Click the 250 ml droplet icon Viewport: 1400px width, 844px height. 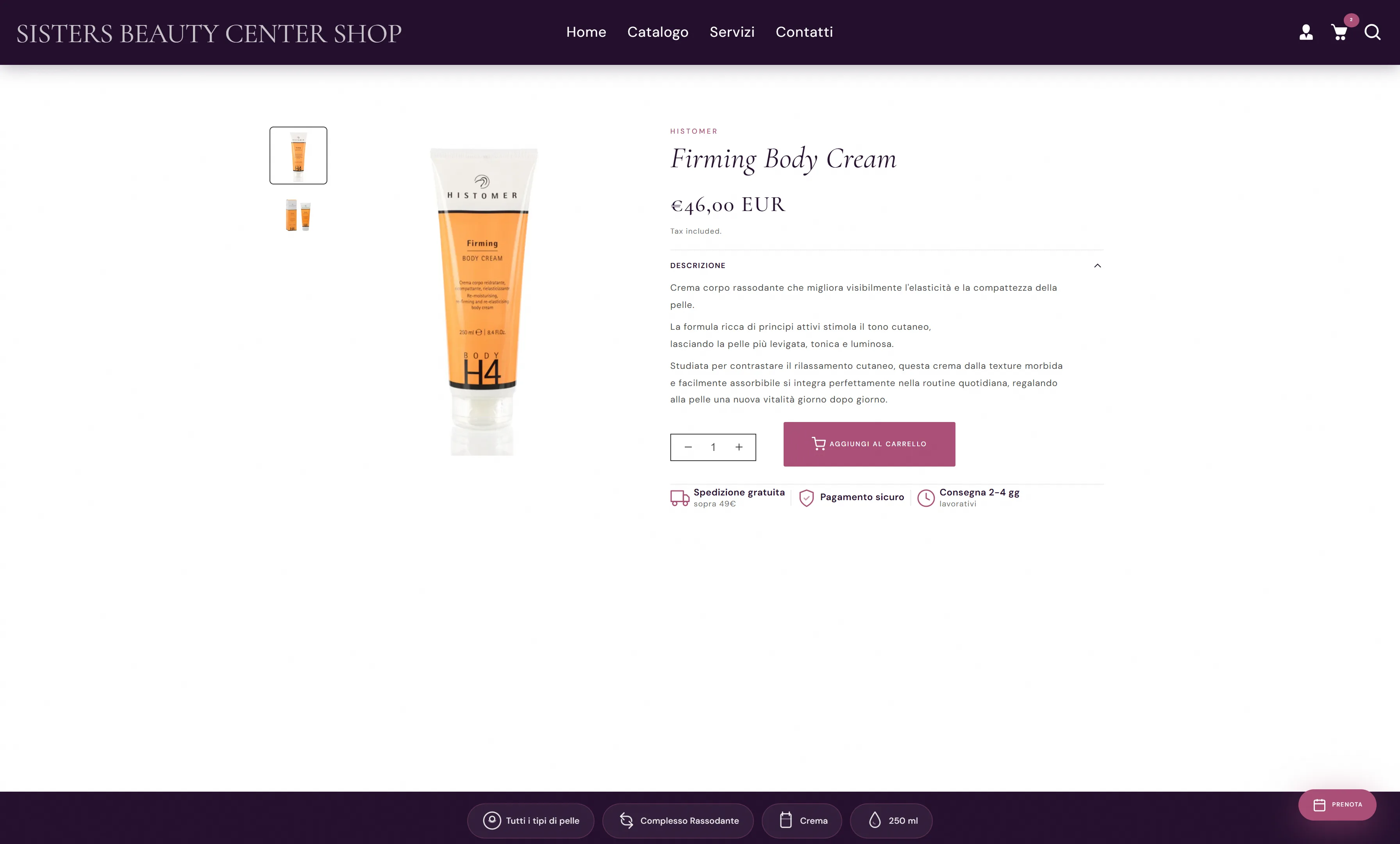click(875, 820)
